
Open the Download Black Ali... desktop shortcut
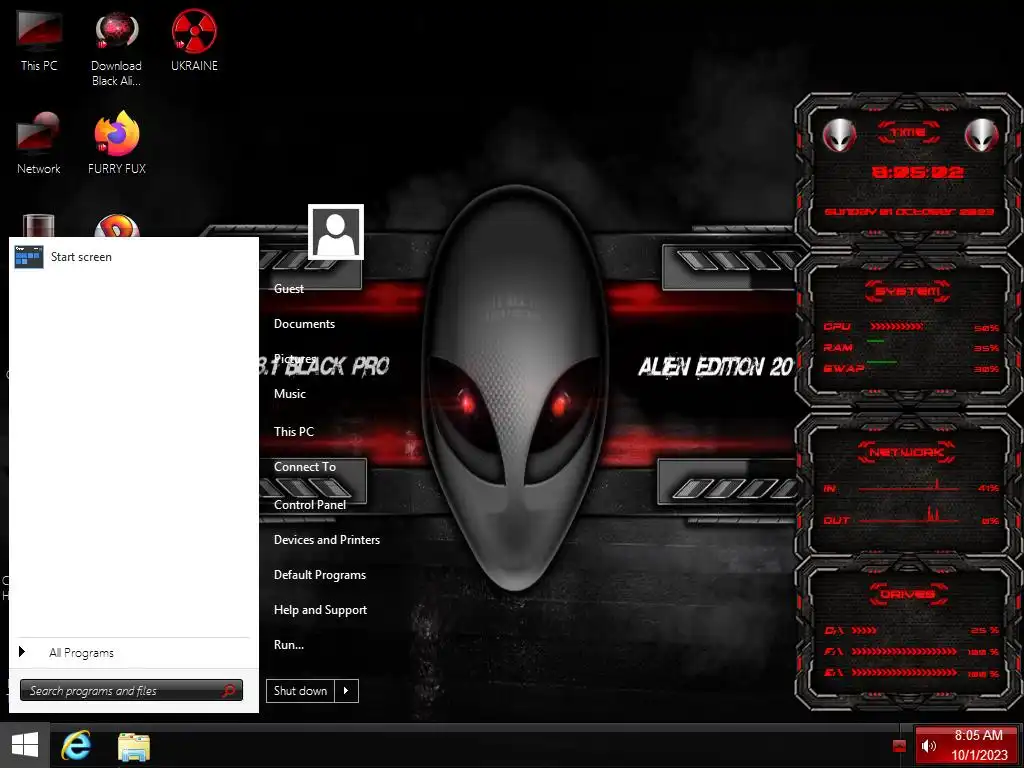click(116, 49)
